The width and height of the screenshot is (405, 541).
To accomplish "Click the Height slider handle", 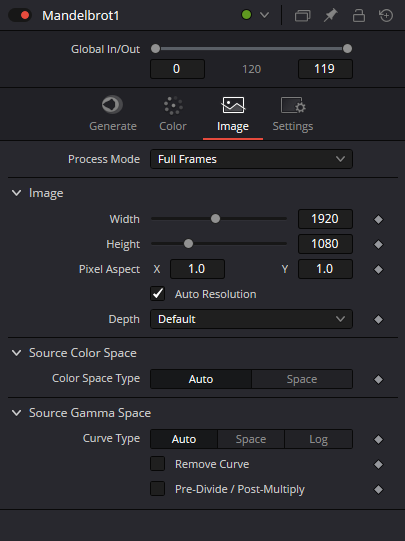I will 188,244.
